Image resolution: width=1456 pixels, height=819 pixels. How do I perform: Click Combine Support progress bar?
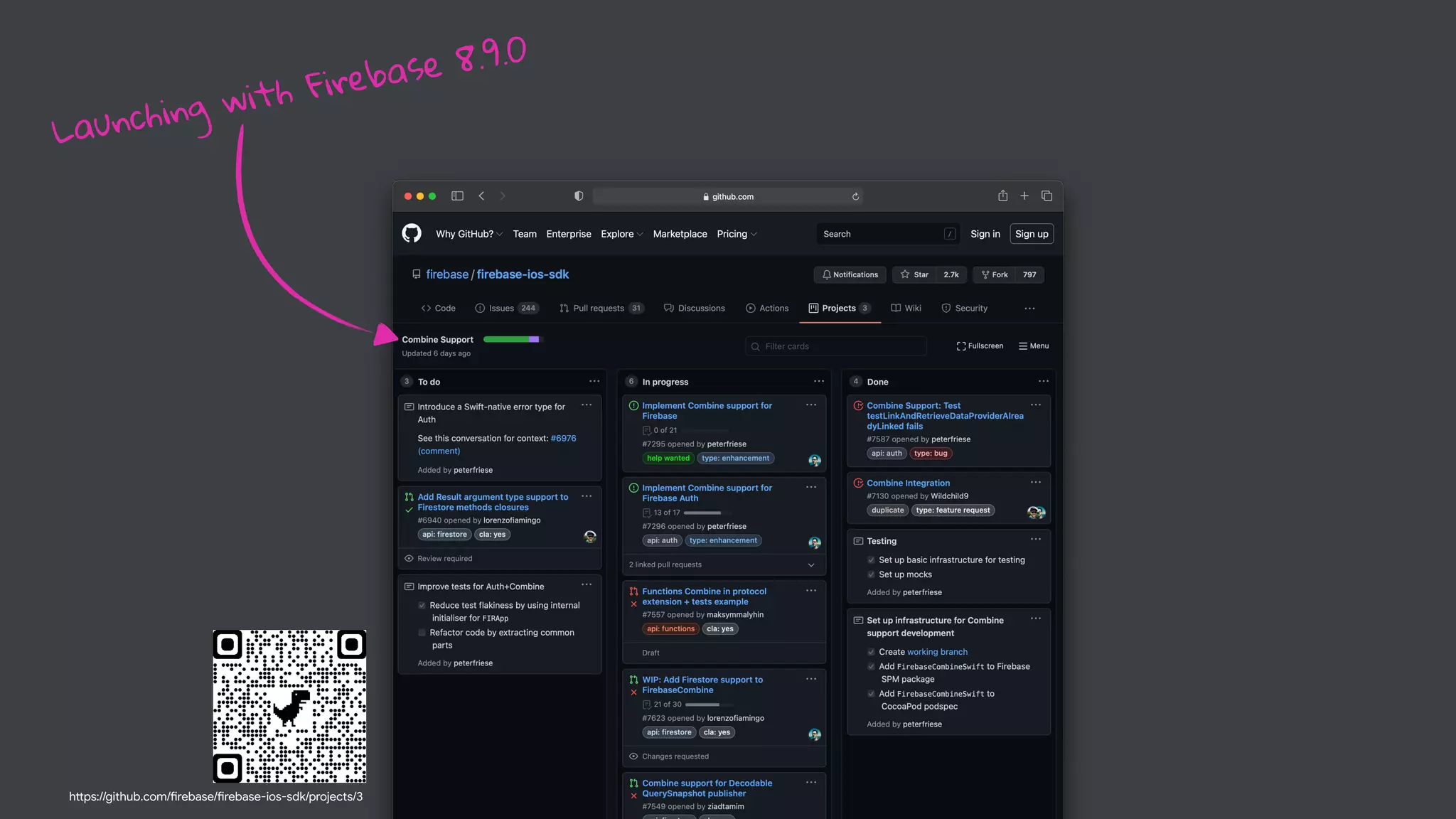(x=513, y=340)
